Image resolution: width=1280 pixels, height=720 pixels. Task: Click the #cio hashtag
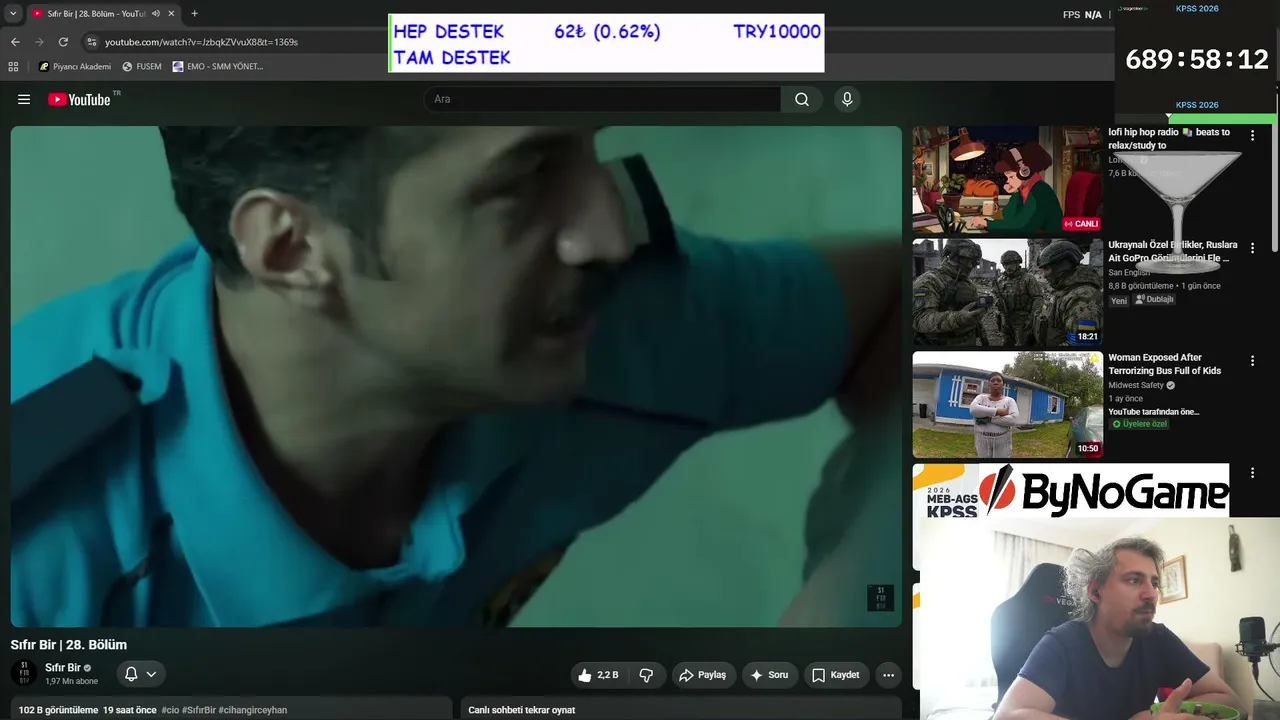pyautogui.click(x=171, y=710)
